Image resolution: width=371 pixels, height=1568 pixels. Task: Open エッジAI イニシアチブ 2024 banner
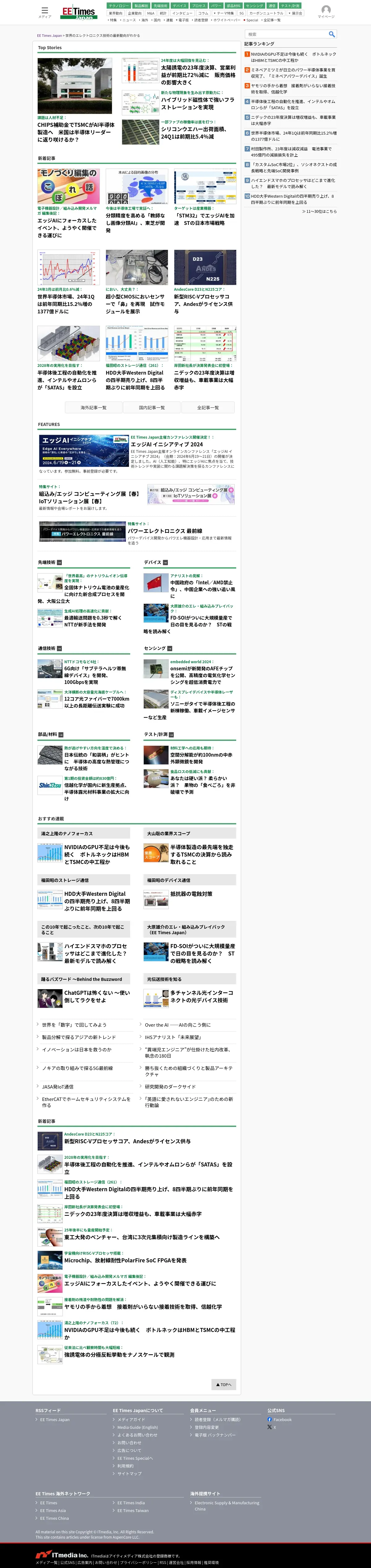84,451
